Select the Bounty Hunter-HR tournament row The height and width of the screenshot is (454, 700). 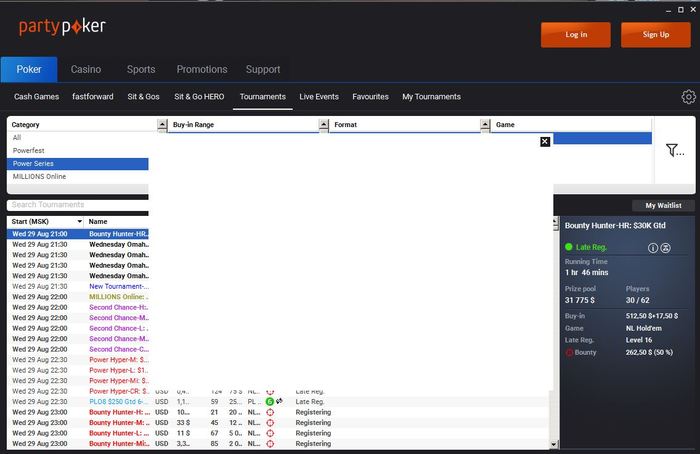pos(78,234)
